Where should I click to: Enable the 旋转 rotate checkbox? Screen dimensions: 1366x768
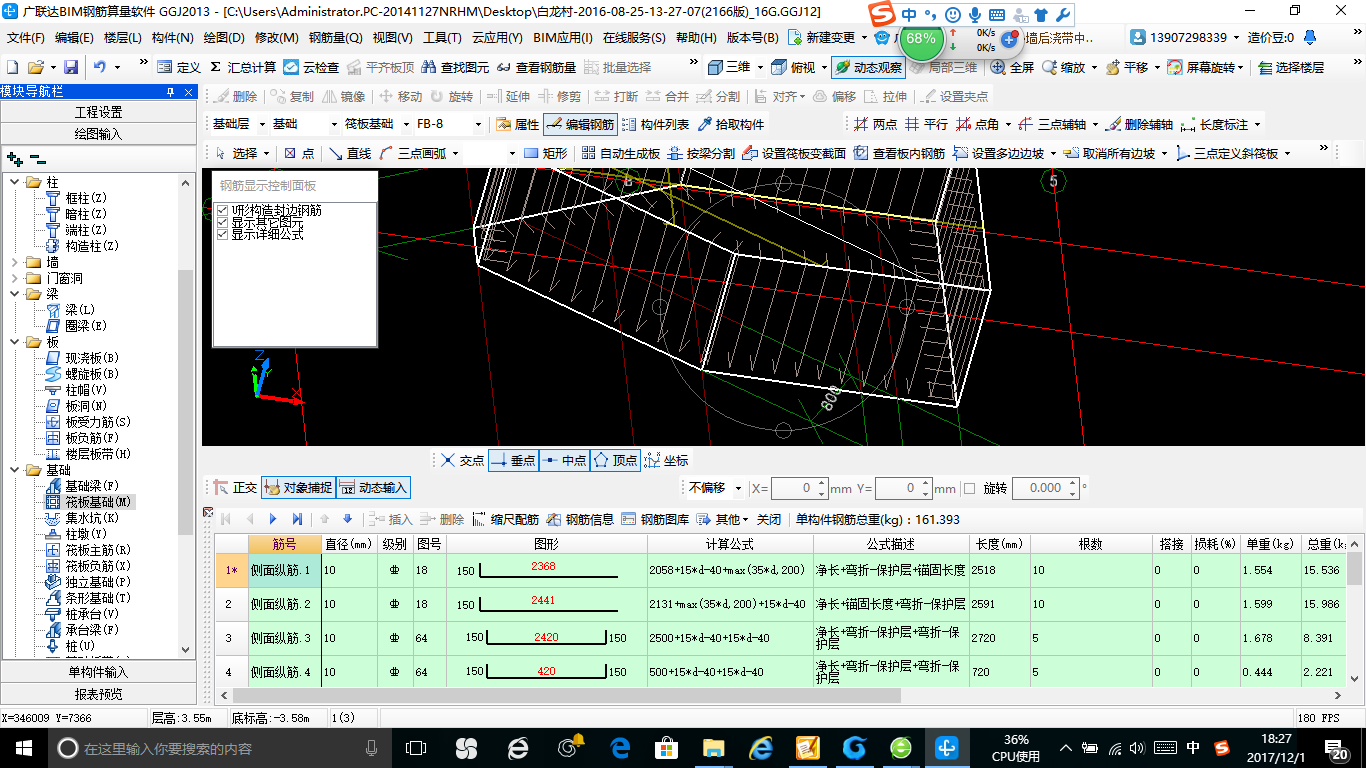click(x=969, y=488)
